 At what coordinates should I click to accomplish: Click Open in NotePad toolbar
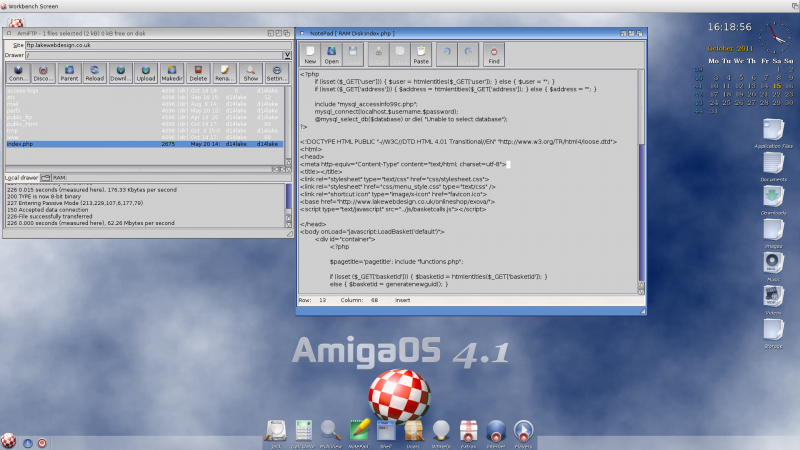[x=332, y=54]
